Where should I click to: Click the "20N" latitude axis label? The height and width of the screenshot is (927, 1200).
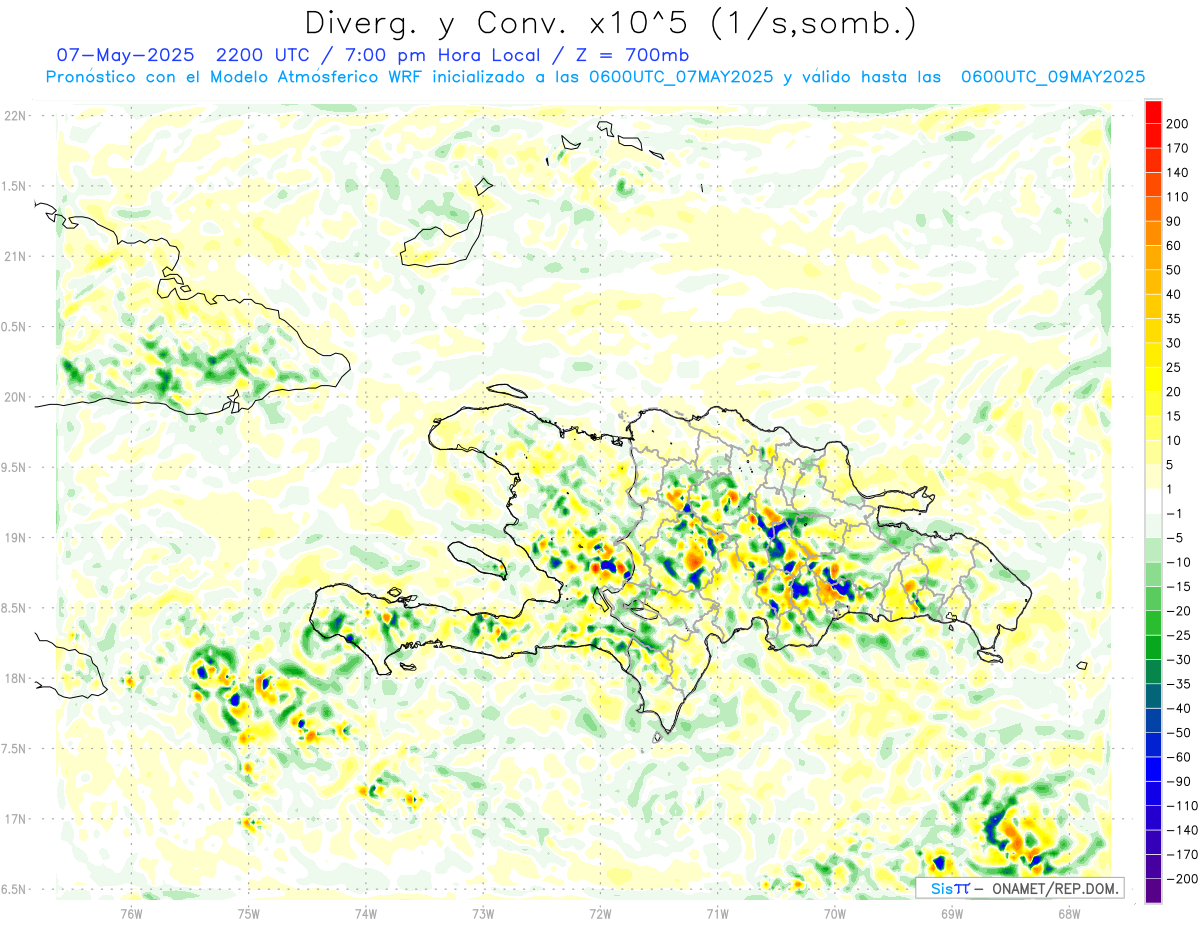pos(15,397)
